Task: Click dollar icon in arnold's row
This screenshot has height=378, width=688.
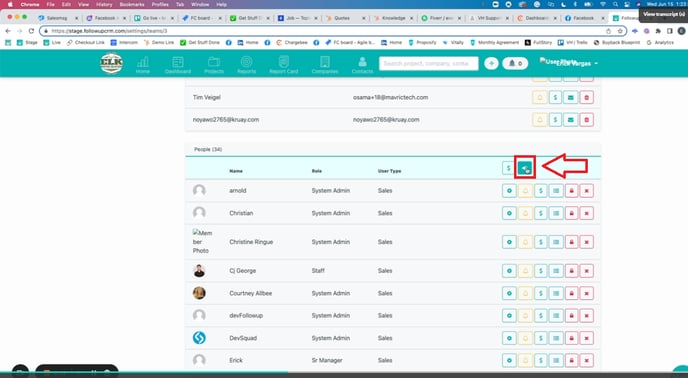Action: pos(541,191)
